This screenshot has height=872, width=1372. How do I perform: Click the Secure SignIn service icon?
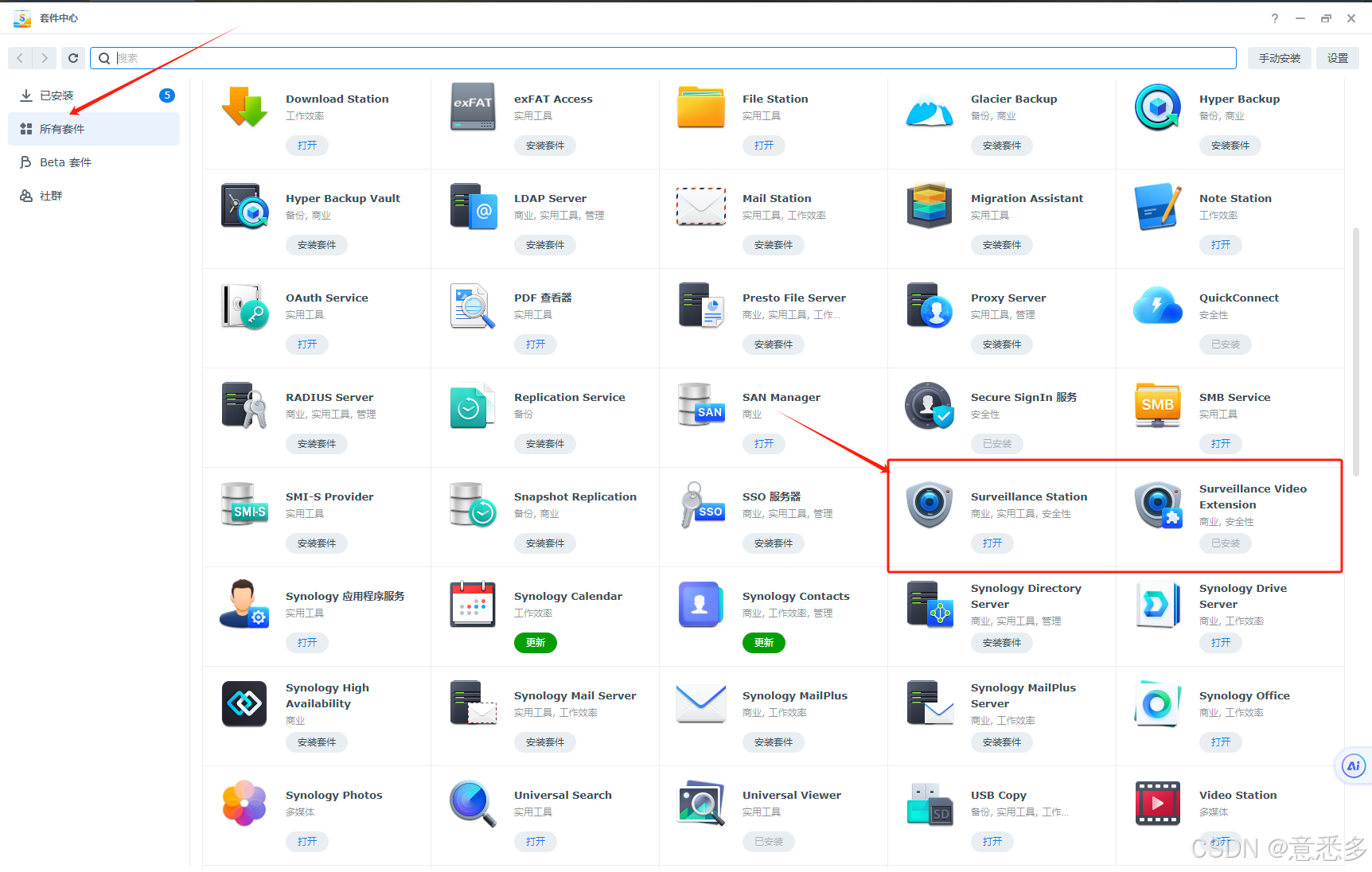pos(930,406)
